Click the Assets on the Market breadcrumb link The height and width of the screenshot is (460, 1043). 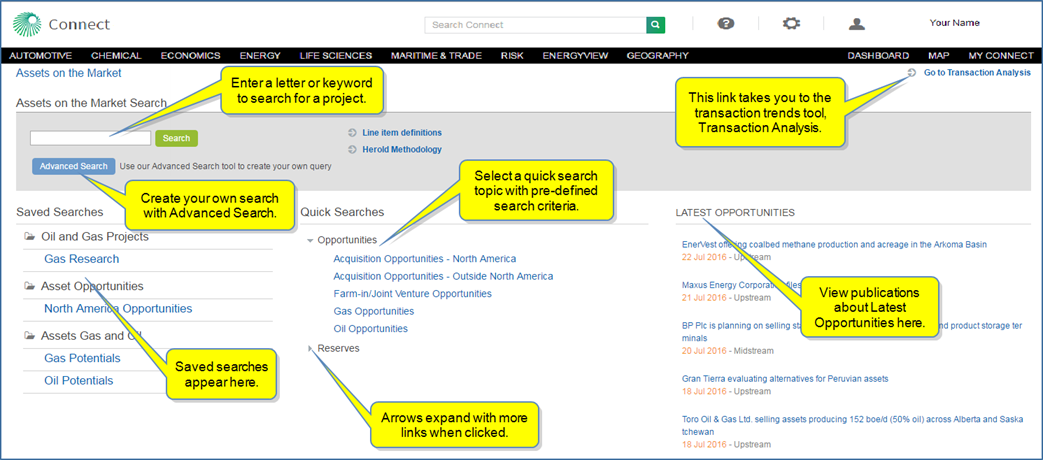(69, 73)
